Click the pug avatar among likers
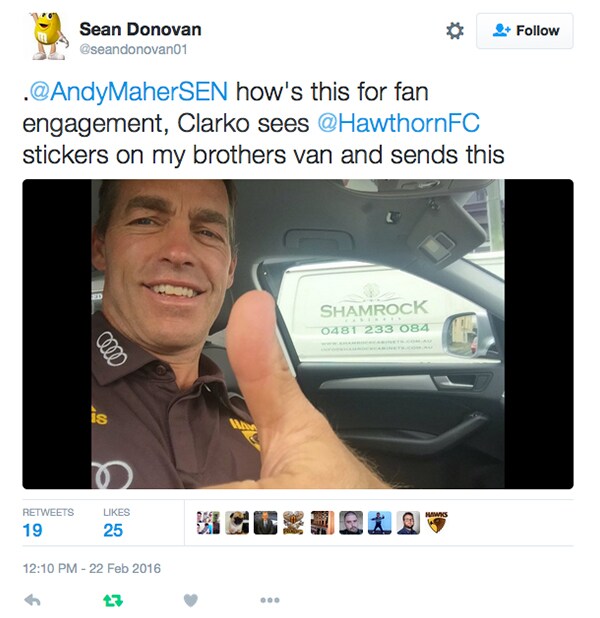 point(237,523)
